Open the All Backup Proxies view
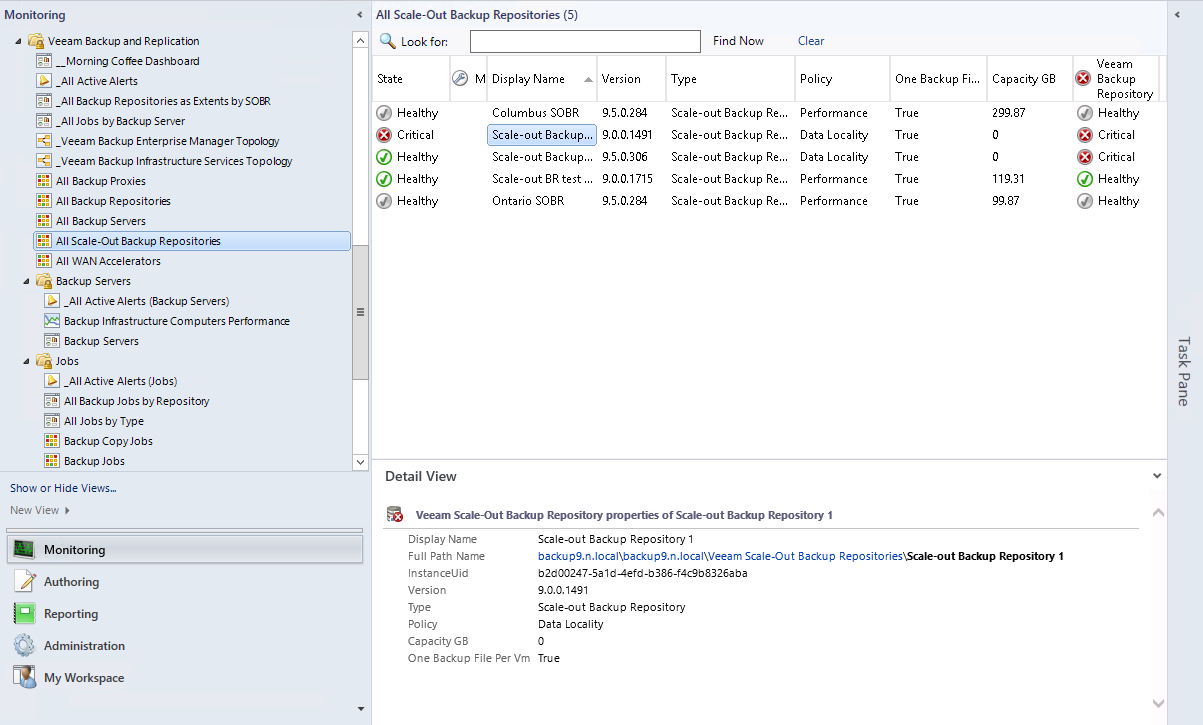1203x725 pixels. (100, 181)
